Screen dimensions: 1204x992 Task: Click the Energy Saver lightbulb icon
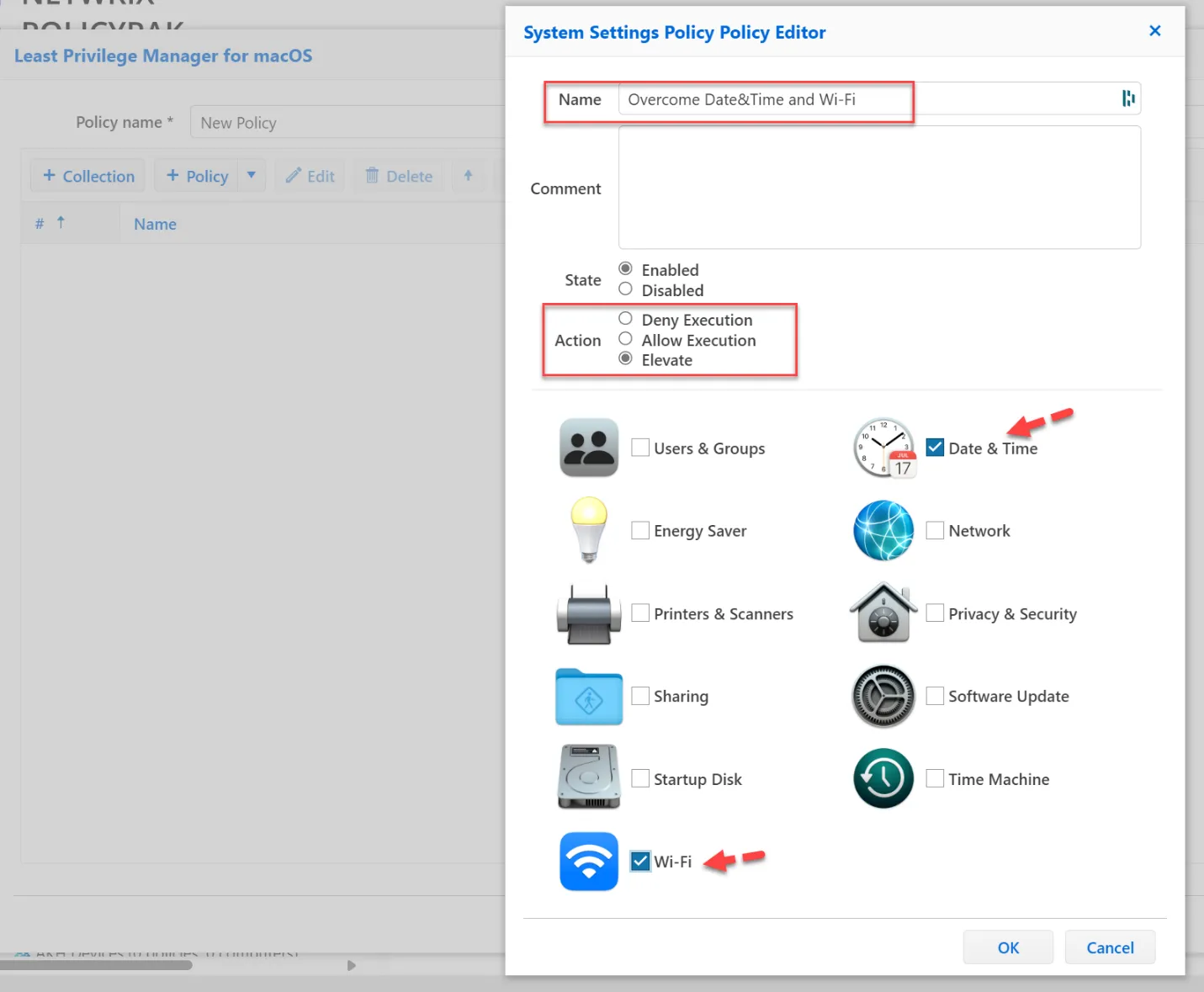pyautogui.click(x=588, y=530)
